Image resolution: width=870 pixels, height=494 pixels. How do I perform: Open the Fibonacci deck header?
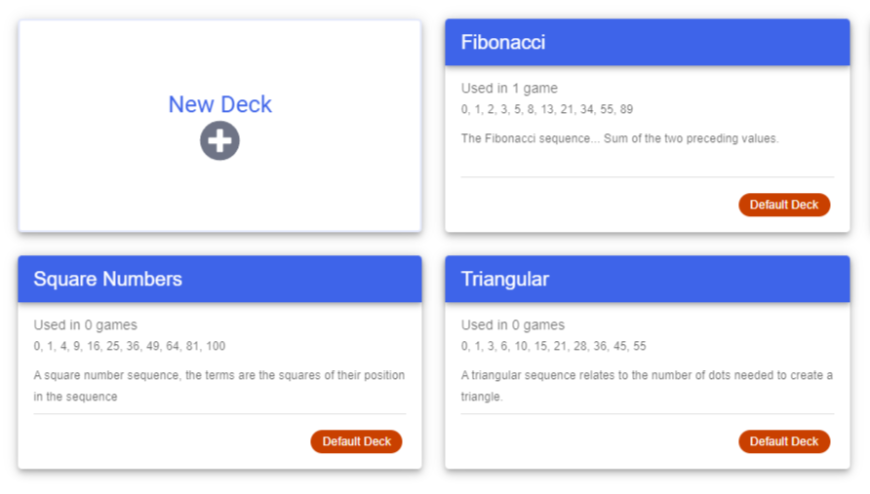647,43
